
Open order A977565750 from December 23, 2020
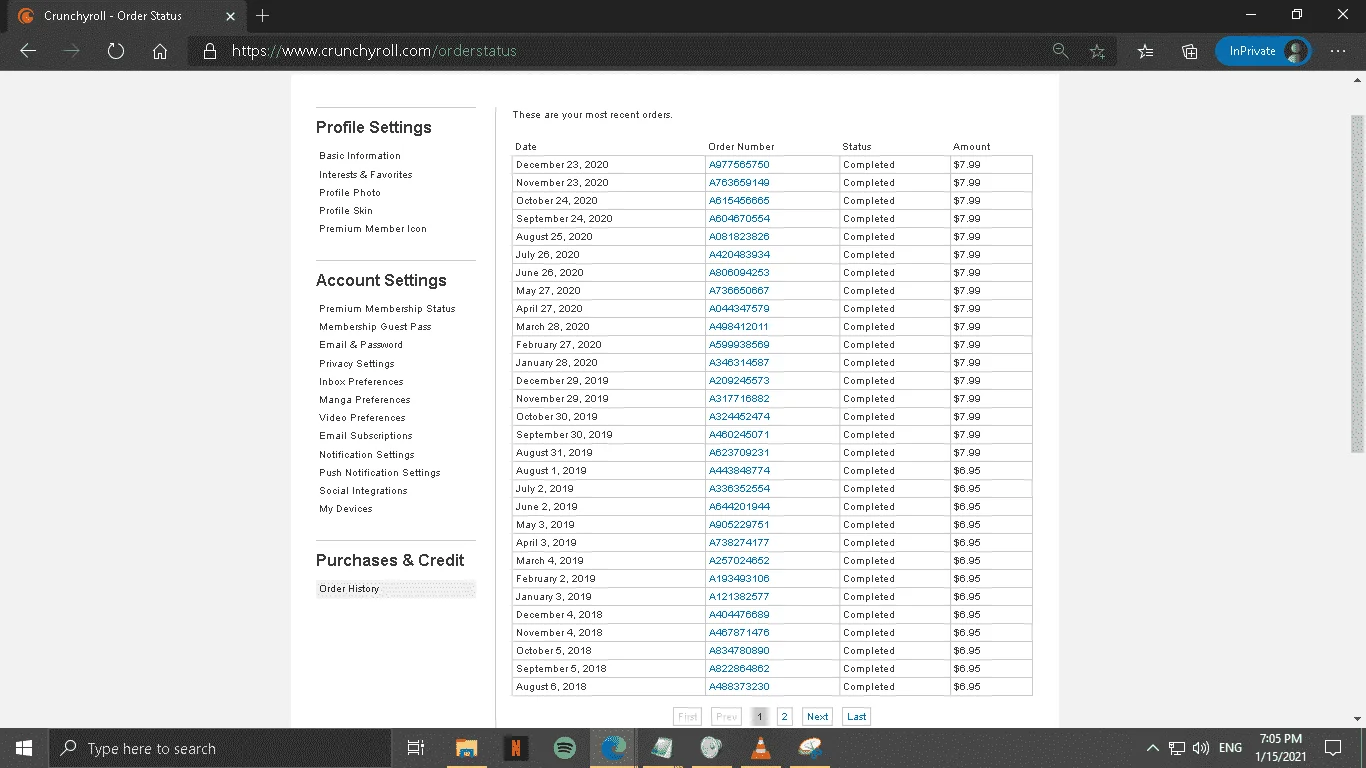point(739,165)
